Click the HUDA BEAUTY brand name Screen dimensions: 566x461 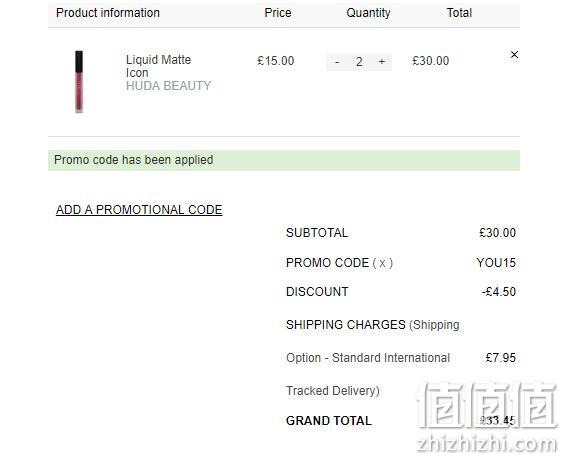pos(168,86)
